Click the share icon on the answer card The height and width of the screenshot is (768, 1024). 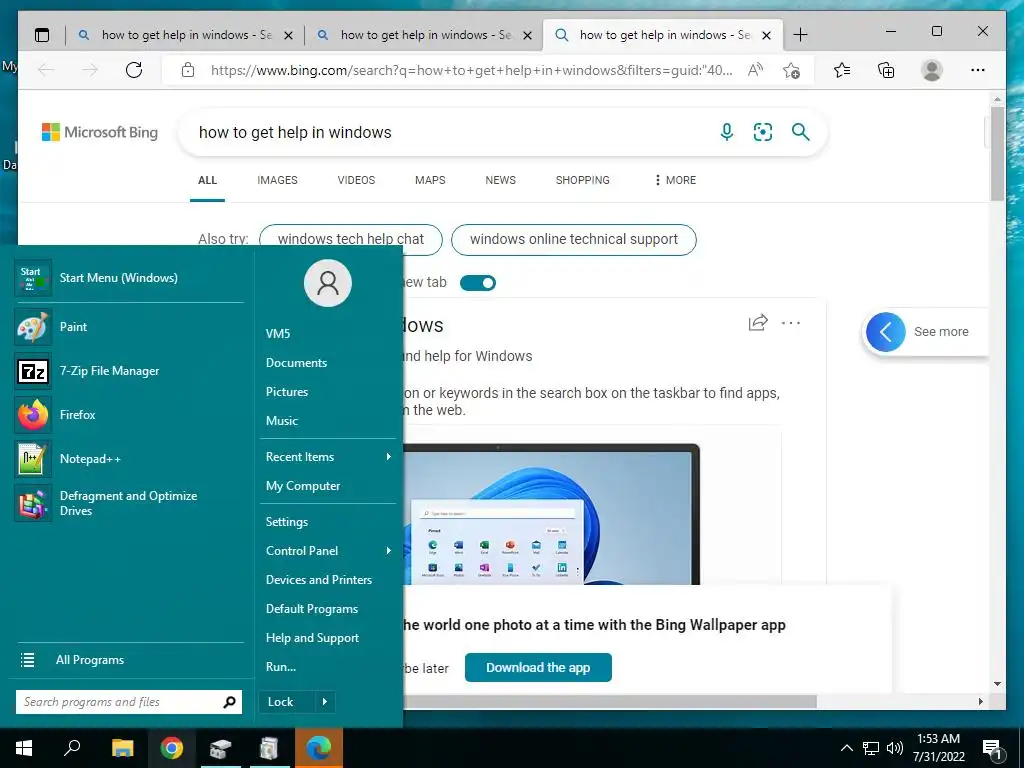pos(758,323)
